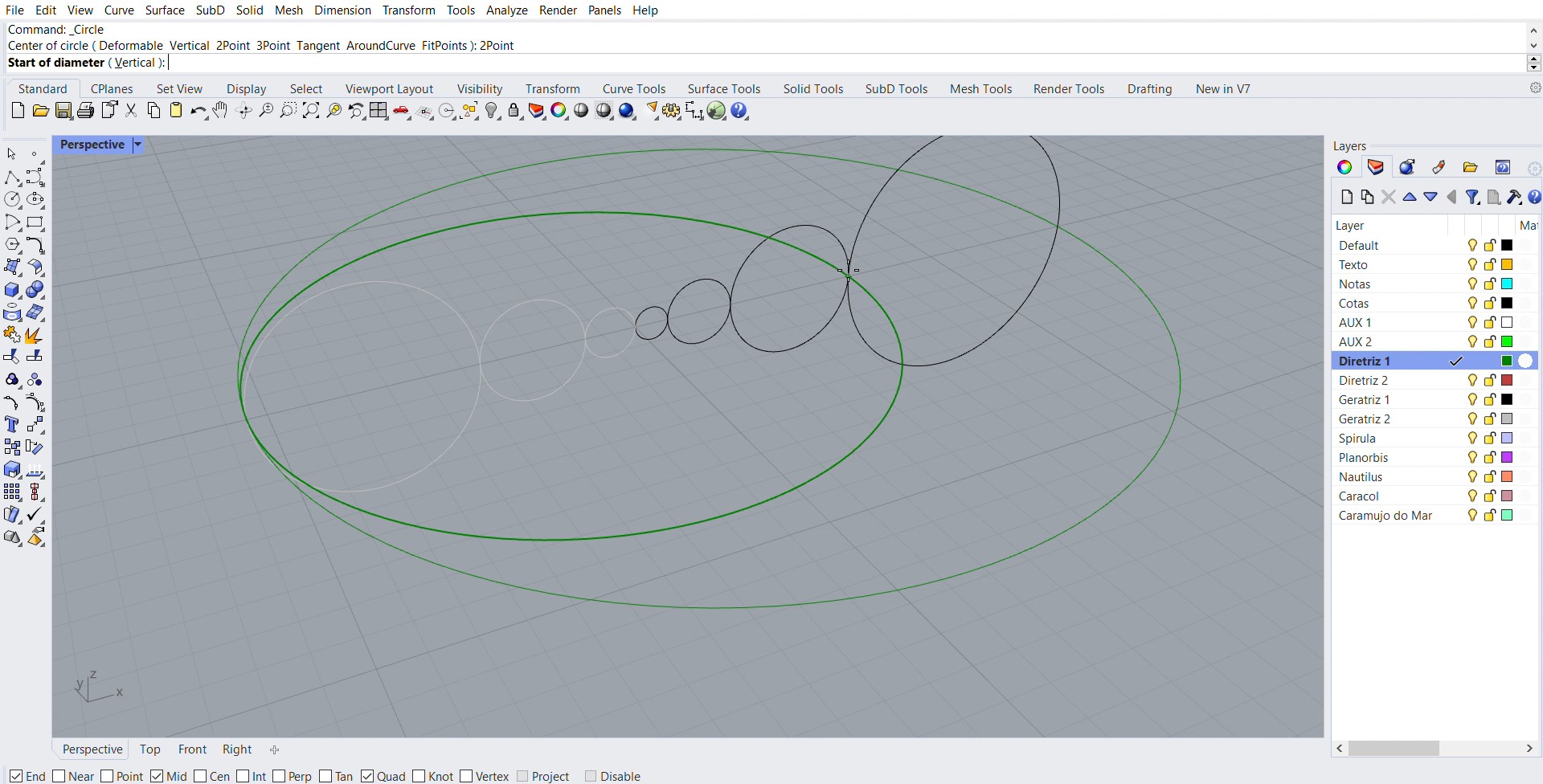Click the layer Tools hammer icon

[1514, 197]
